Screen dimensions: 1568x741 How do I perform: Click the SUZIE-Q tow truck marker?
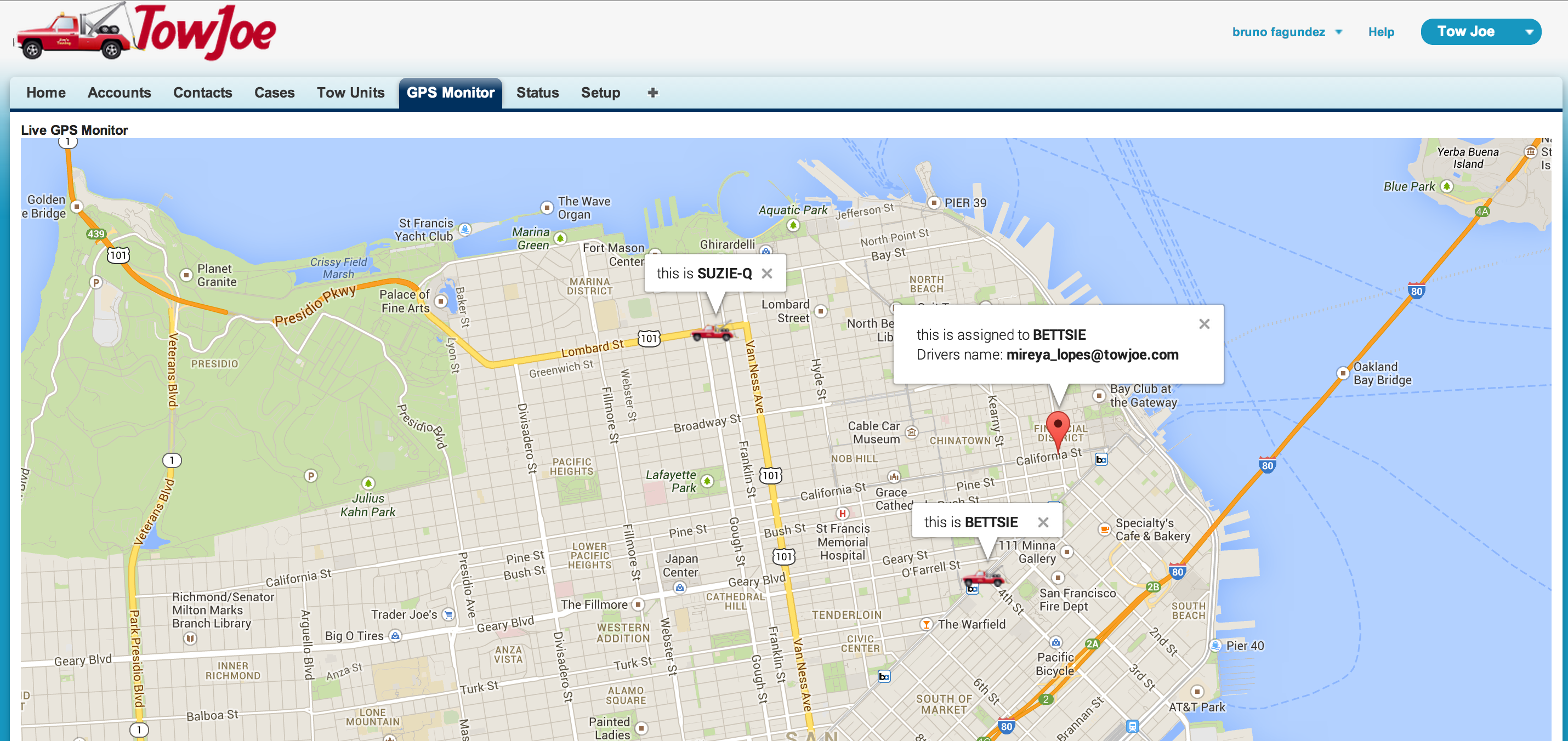(711, 332)
